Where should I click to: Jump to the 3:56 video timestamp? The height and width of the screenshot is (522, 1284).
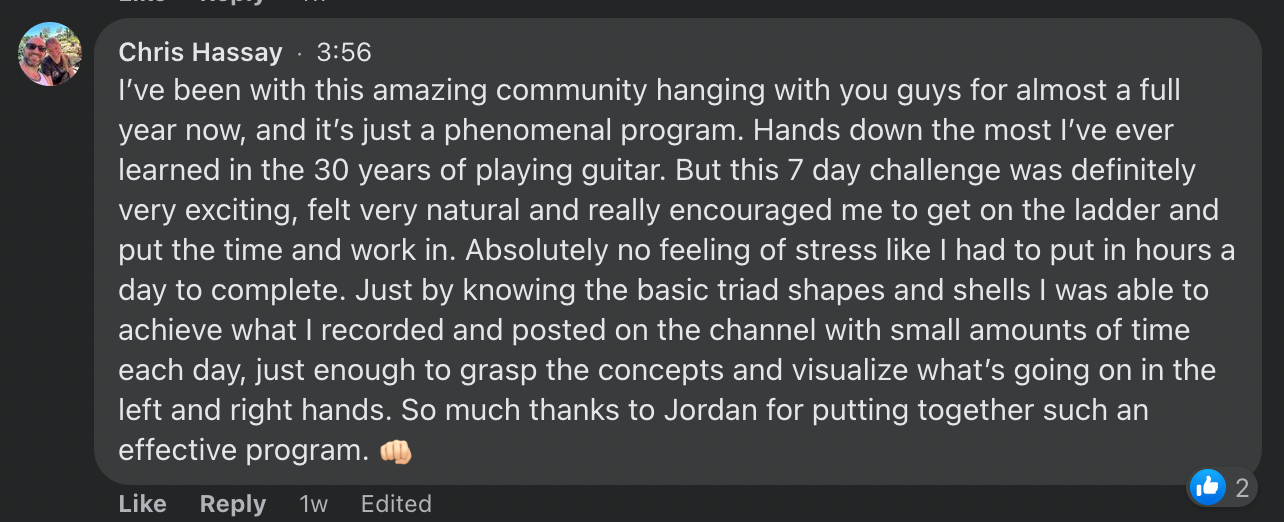point(344,51)
